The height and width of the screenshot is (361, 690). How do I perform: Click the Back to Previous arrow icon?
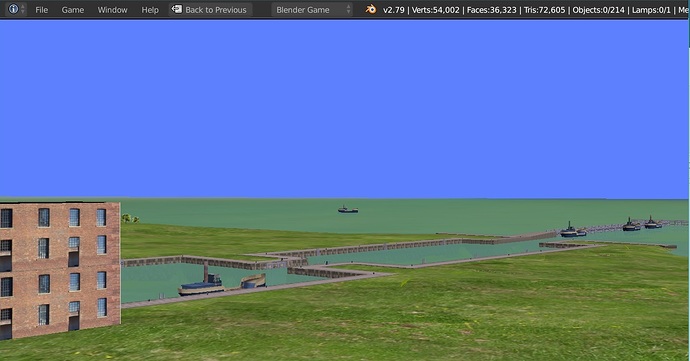tap(176, 9)
